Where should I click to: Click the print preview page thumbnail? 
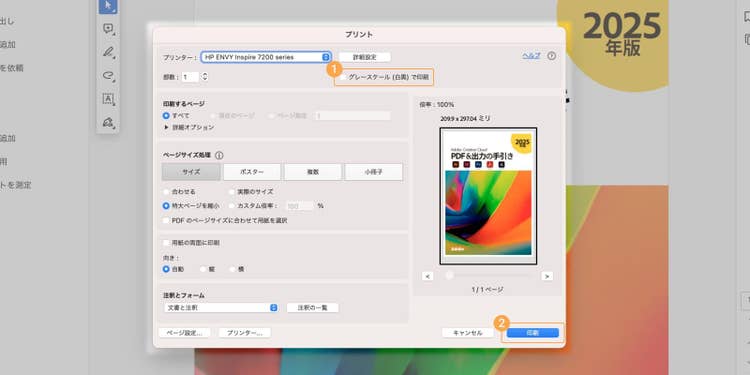(x=488, y=196)
